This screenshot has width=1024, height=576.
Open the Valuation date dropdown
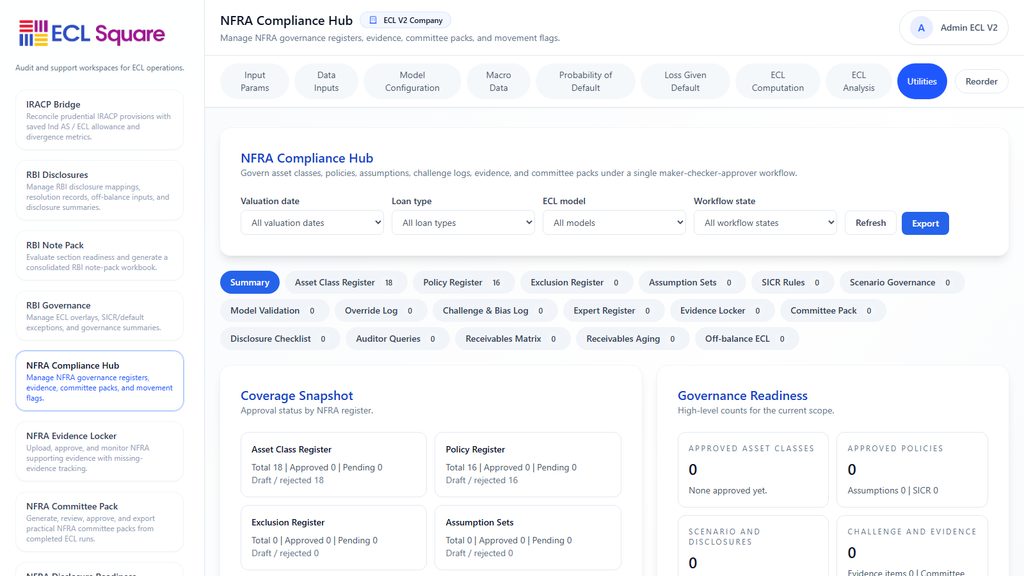coord(312,223)
